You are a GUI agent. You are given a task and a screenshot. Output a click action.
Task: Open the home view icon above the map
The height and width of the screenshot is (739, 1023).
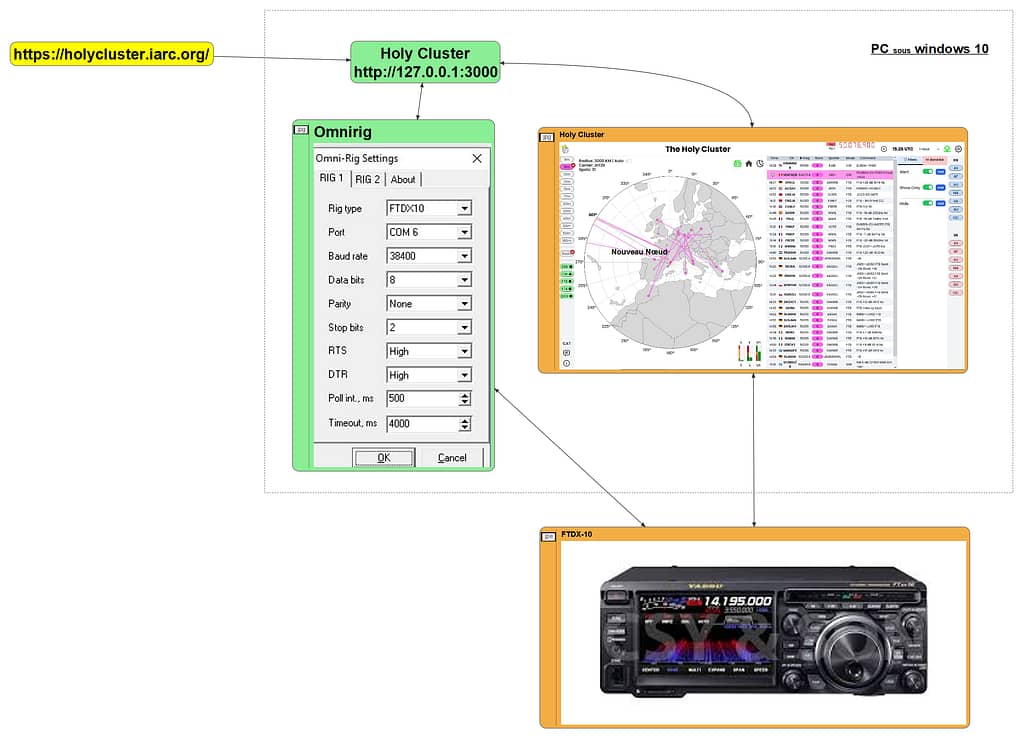(x=748, y=164)
